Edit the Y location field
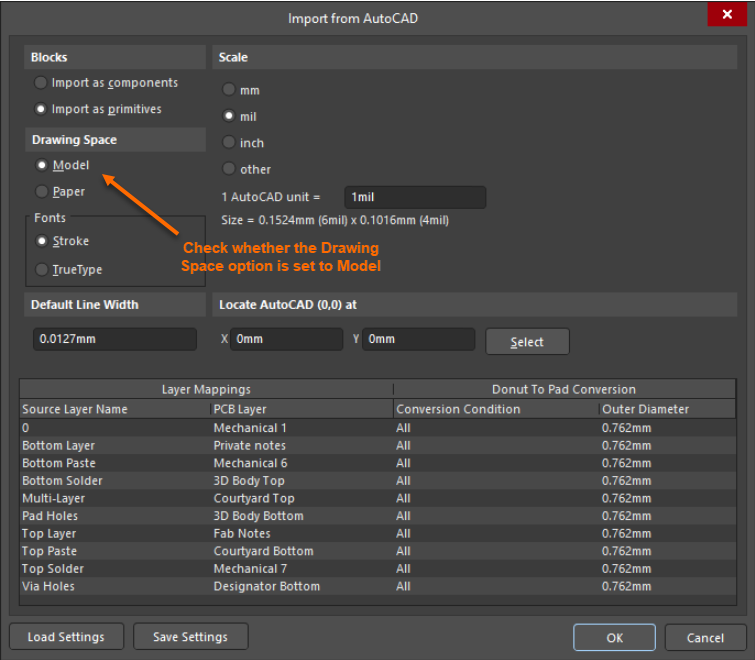Screen dimensions: 755x660 coord(418,339)
